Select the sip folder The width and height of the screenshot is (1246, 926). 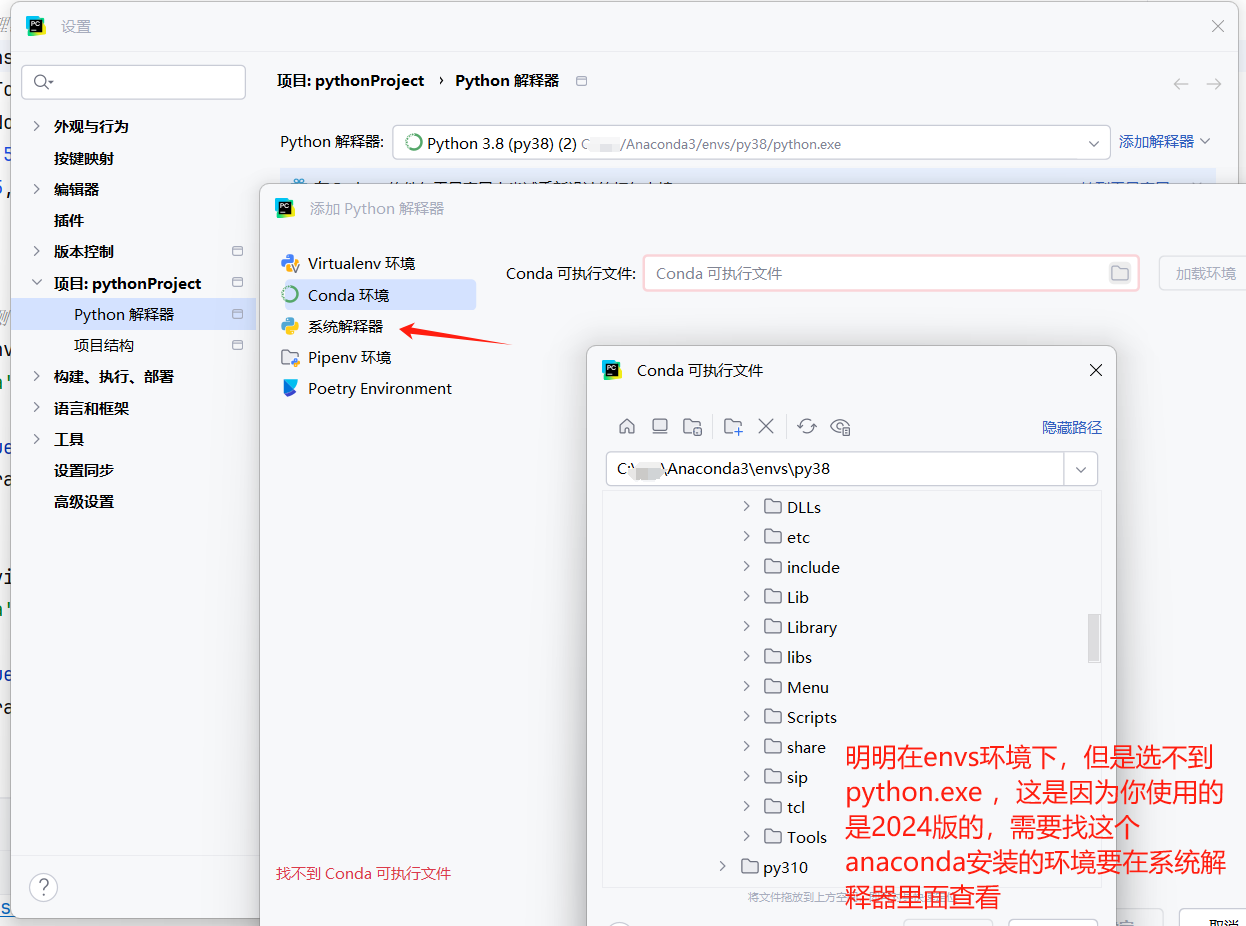[x=786, y=777]
